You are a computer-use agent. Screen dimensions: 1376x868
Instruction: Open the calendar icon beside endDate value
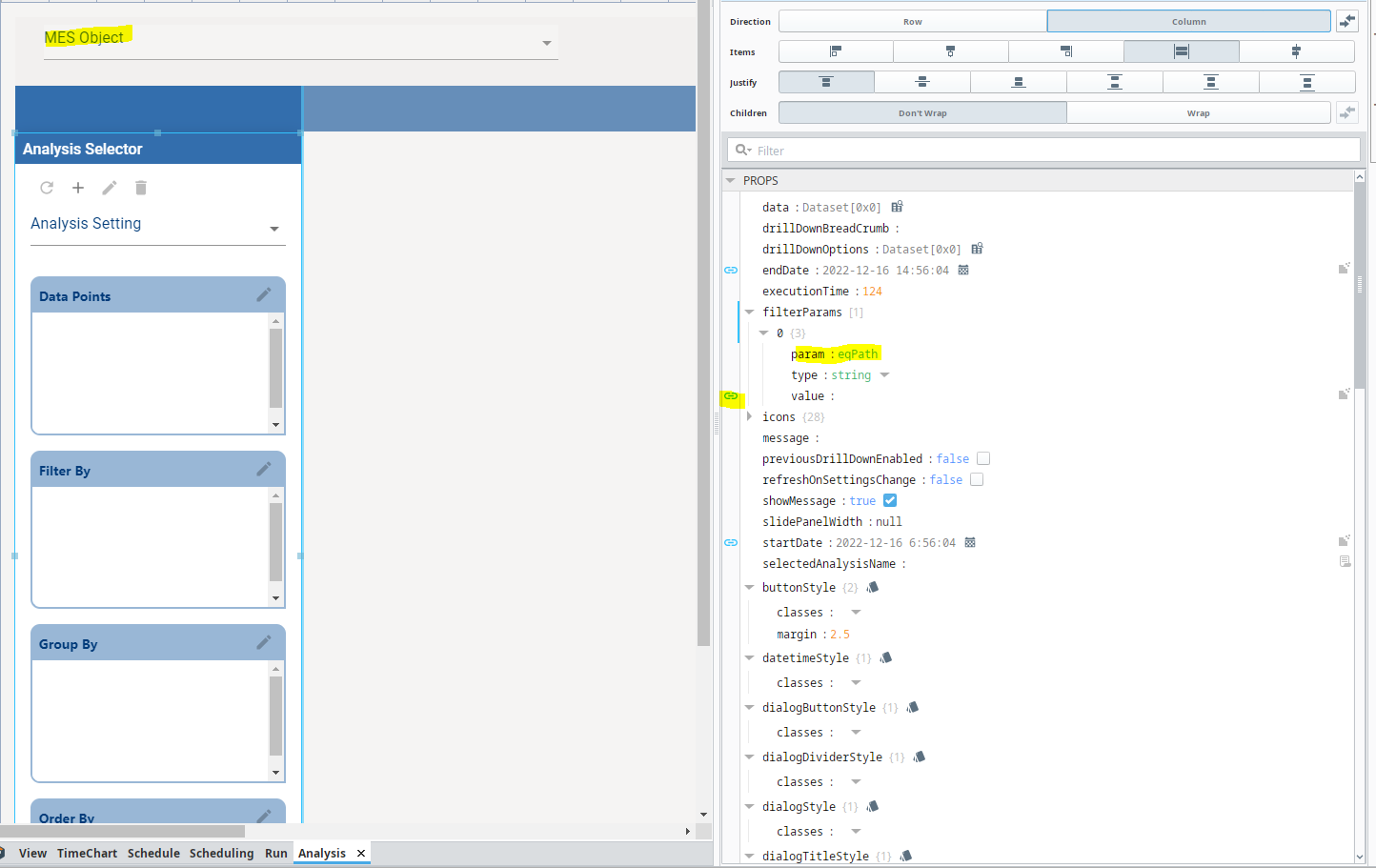point(963,271)
